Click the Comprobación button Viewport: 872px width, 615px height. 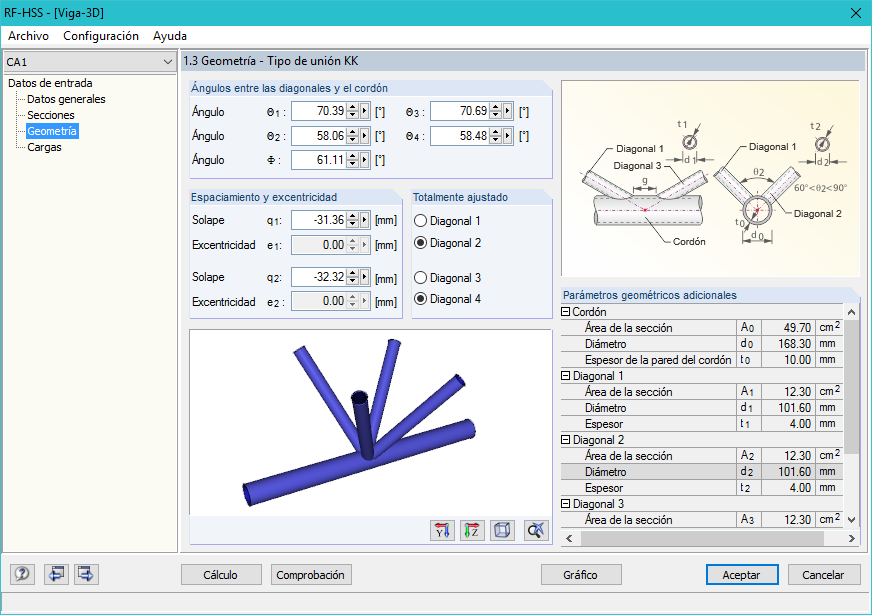(x=311, y=575)
